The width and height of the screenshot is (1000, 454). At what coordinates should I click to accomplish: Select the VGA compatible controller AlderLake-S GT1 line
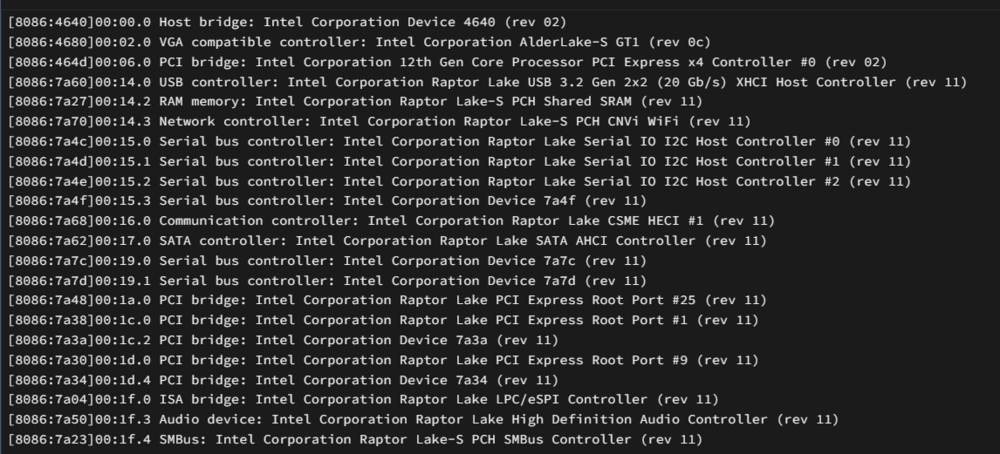[x=359, y=42]
